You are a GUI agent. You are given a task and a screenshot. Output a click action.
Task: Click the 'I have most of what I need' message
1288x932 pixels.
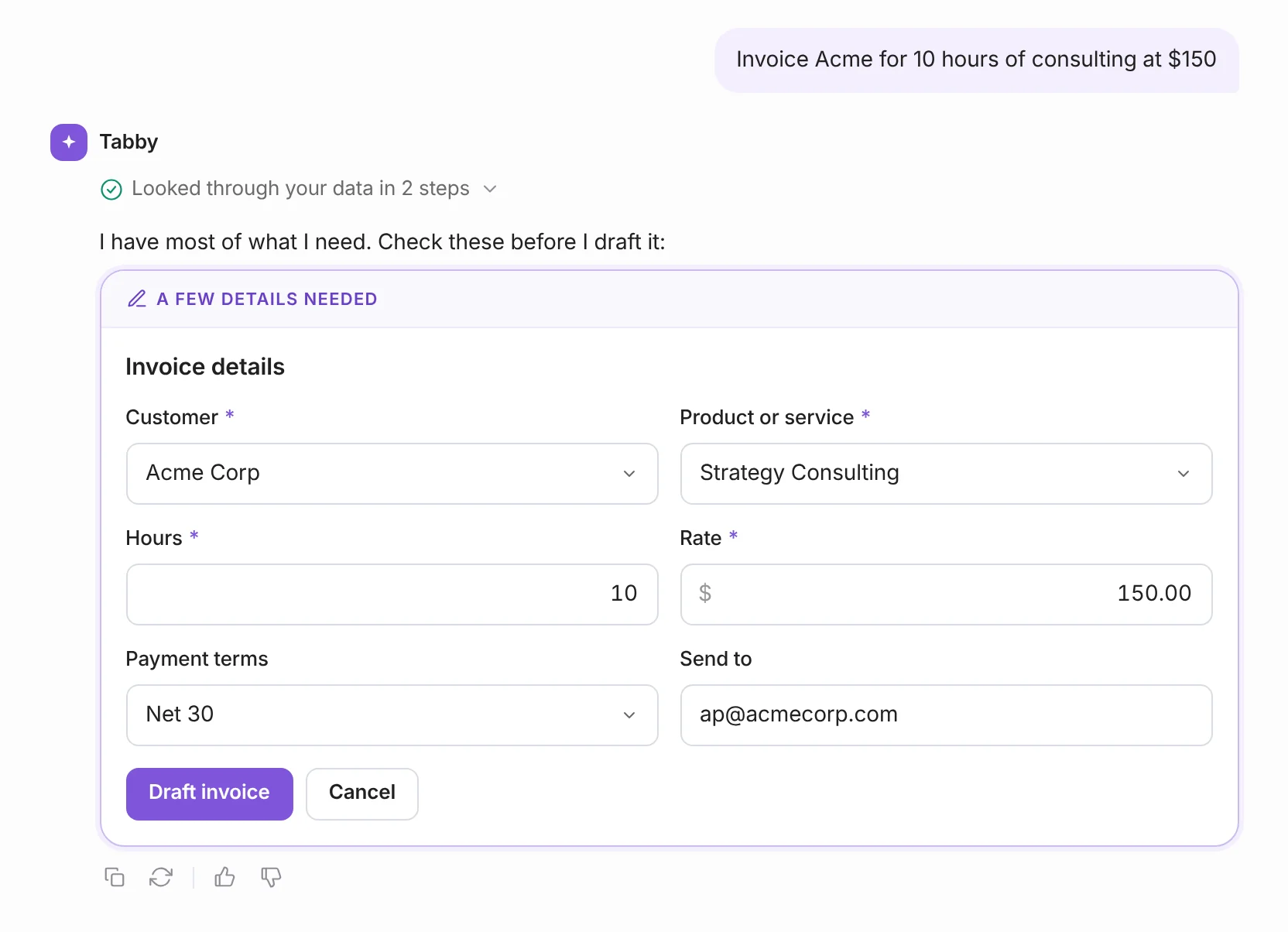pos(382,242)
